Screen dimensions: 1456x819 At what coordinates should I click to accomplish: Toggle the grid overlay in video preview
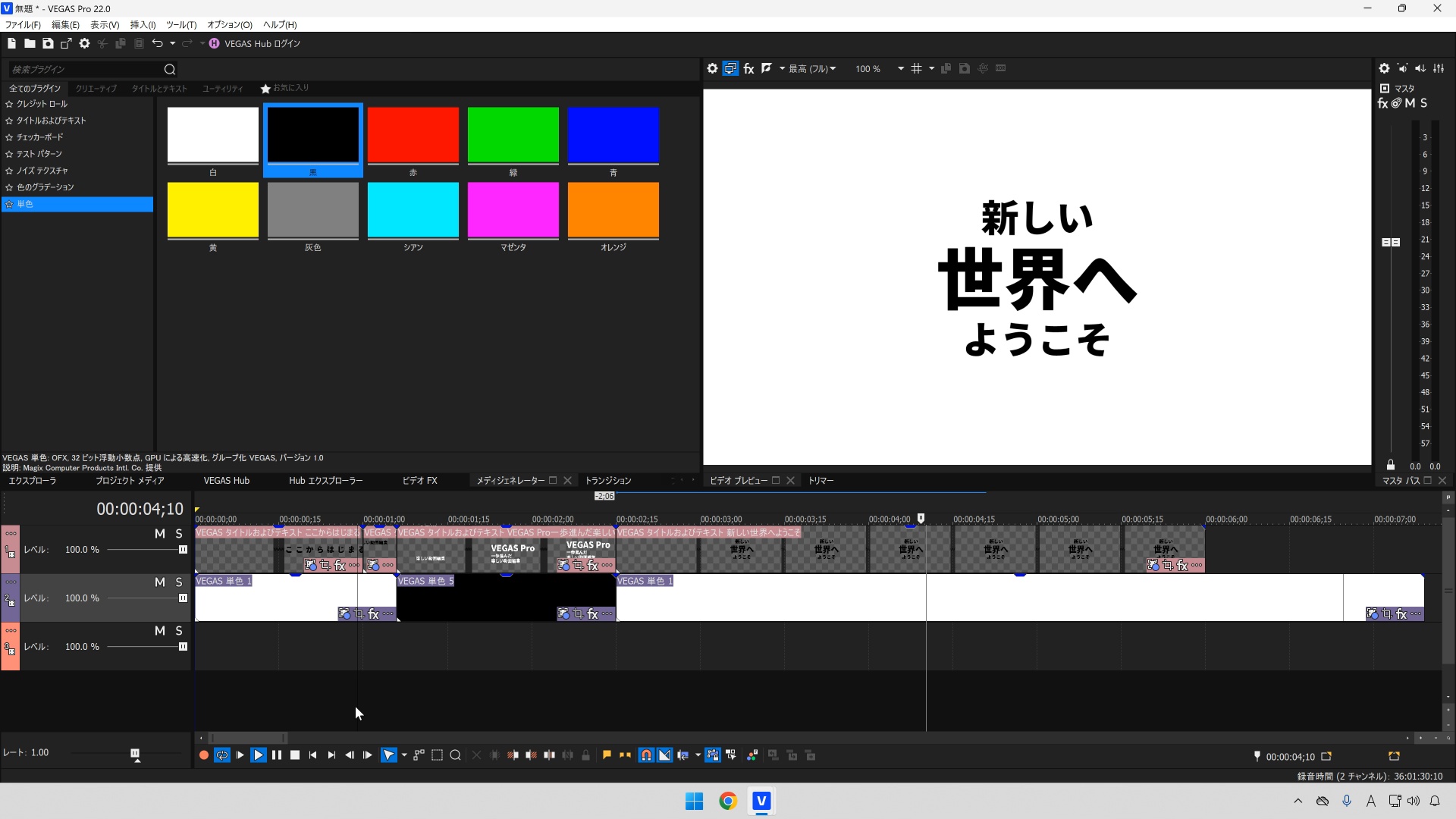(x=918, y=68)
